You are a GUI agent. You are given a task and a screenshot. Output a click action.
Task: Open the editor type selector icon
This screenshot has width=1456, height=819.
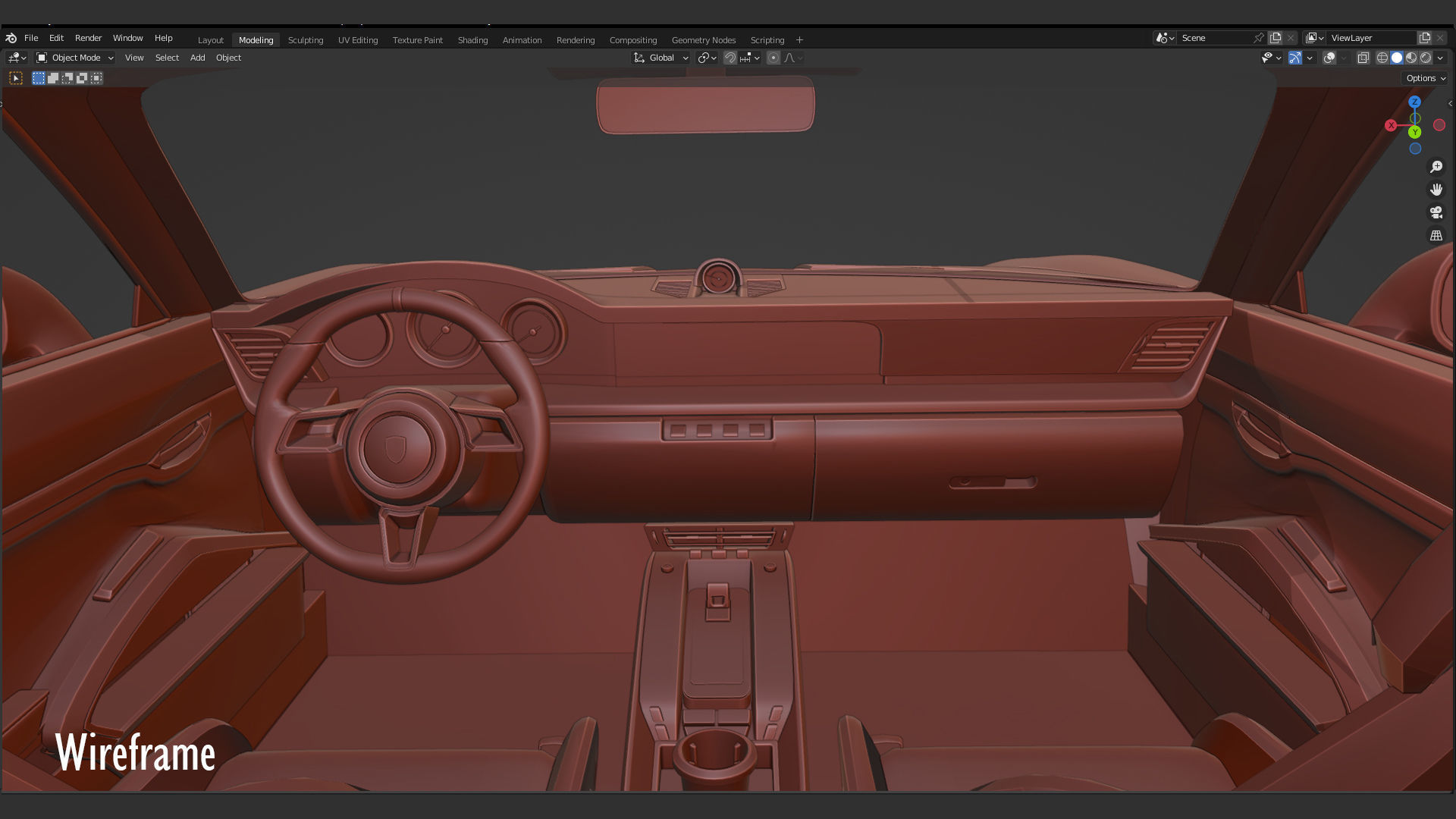click(17, 58)
